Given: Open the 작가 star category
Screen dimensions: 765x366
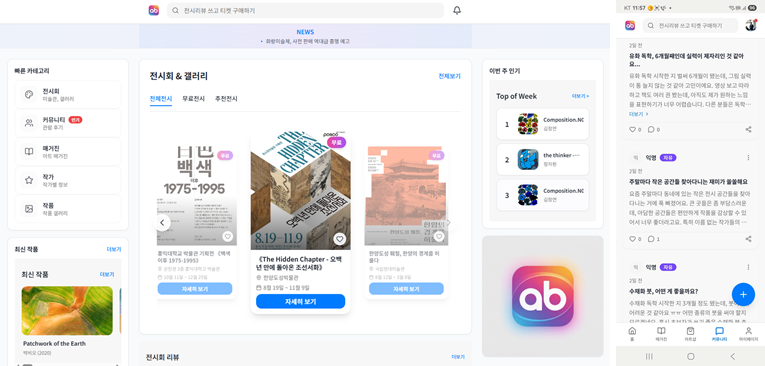Looking at the screenshot, I should [x=68, y=180].
